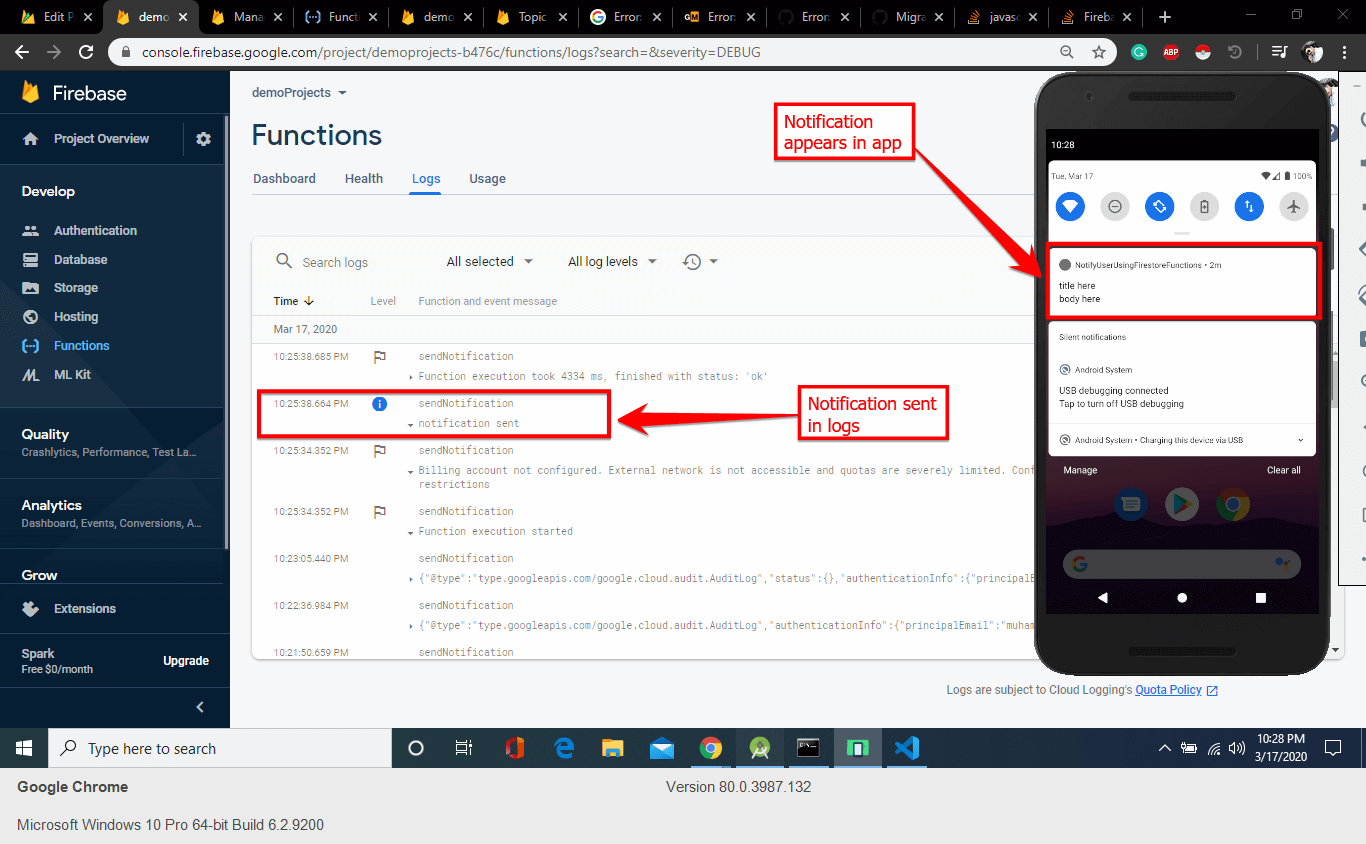Open Project Overview home icon

[31, 139]
